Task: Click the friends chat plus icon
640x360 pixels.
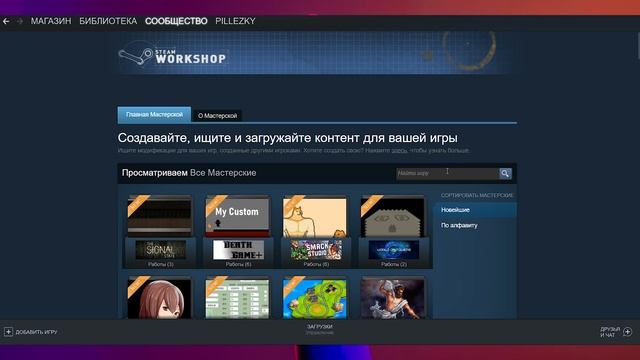Action: coord(628,332)
